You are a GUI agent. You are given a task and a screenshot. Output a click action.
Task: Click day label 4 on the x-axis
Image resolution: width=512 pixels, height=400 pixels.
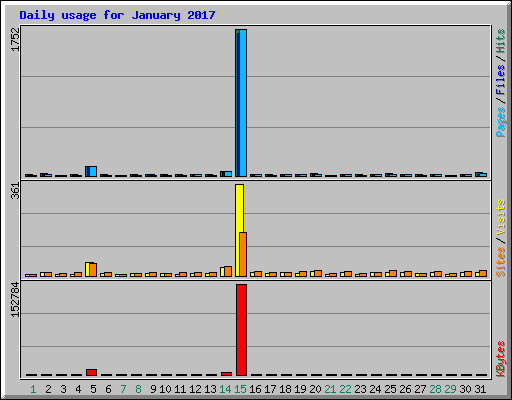[x=78, y=389]
